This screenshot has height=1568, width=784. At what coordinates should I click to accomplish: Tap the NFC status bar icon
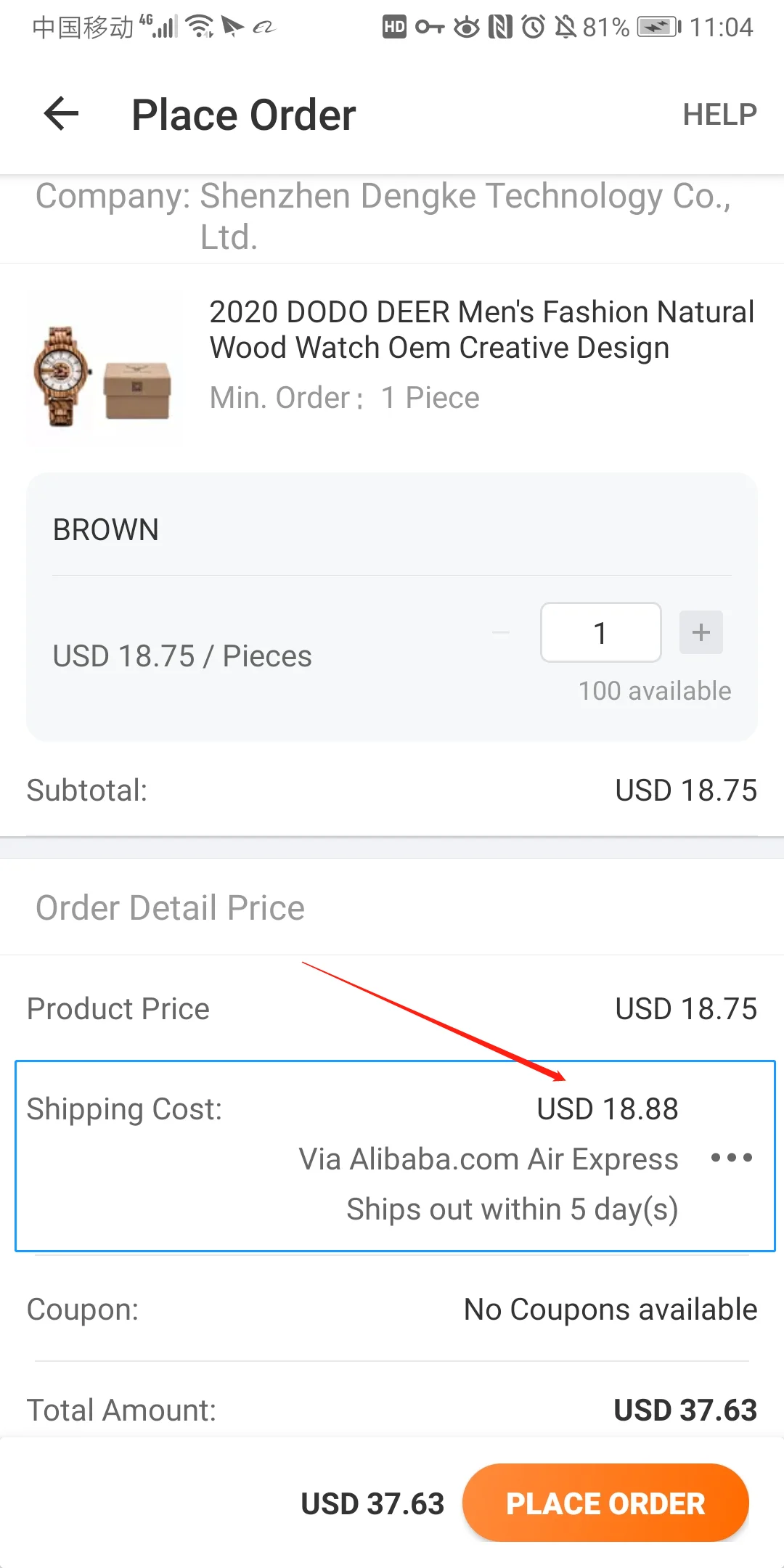point(500,28)
